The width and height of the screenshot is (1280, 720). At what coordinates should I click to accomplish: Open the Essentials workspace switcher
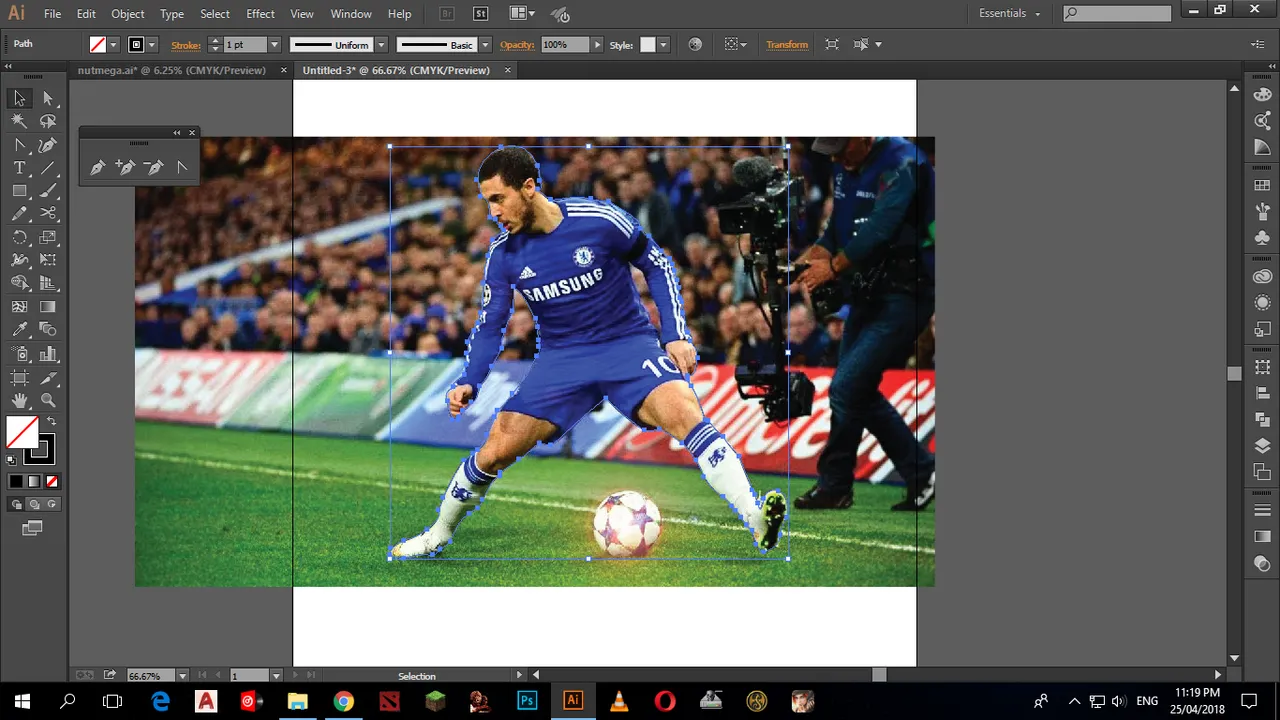pos(1010,13)
